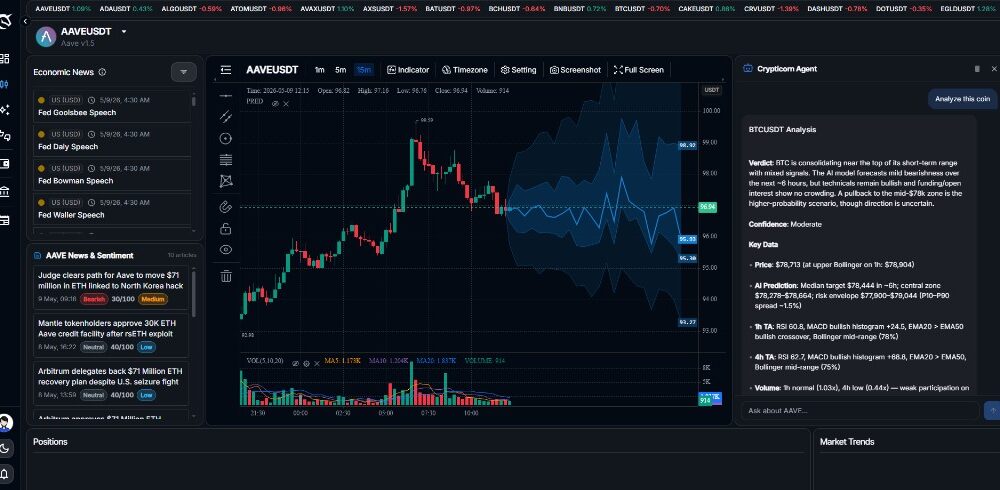1000x490 pixels.
Task: Select the 1m timeframe
Action: click(320, 70)
